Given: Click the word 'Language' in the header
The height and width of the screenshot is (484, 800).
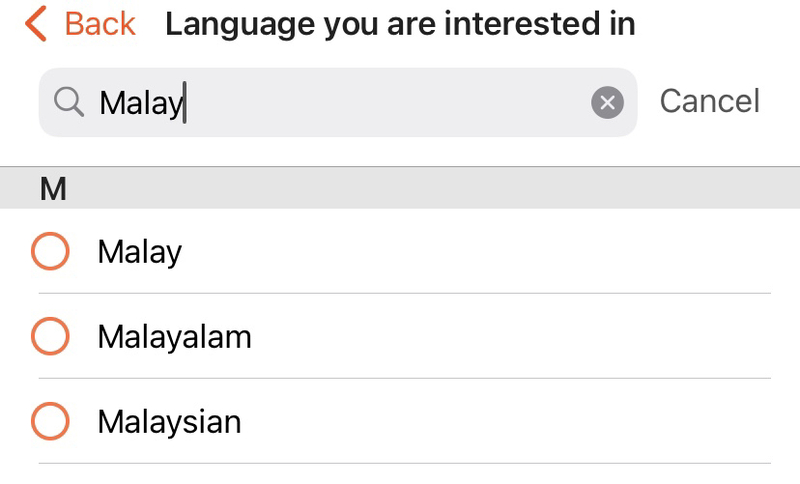Looking at the screenshot, I should point(240,24).
